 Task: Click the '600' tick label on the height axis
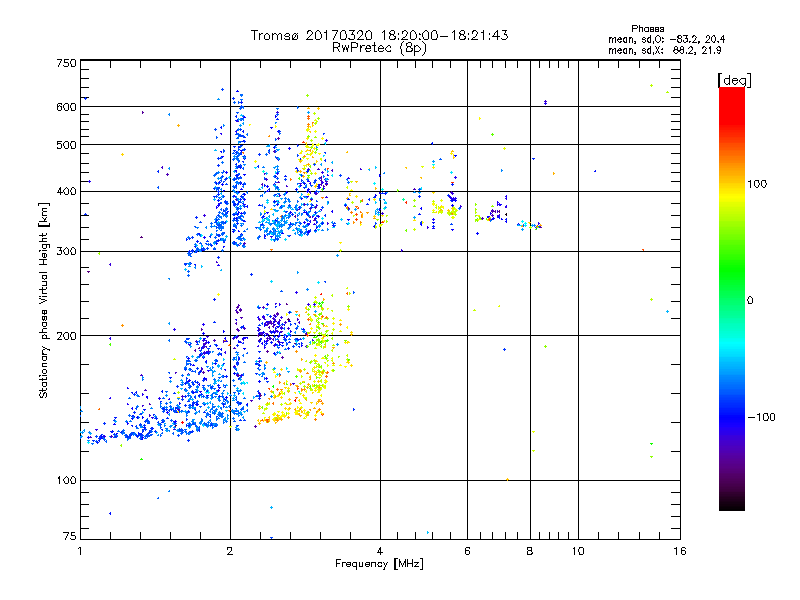(66, 107)
